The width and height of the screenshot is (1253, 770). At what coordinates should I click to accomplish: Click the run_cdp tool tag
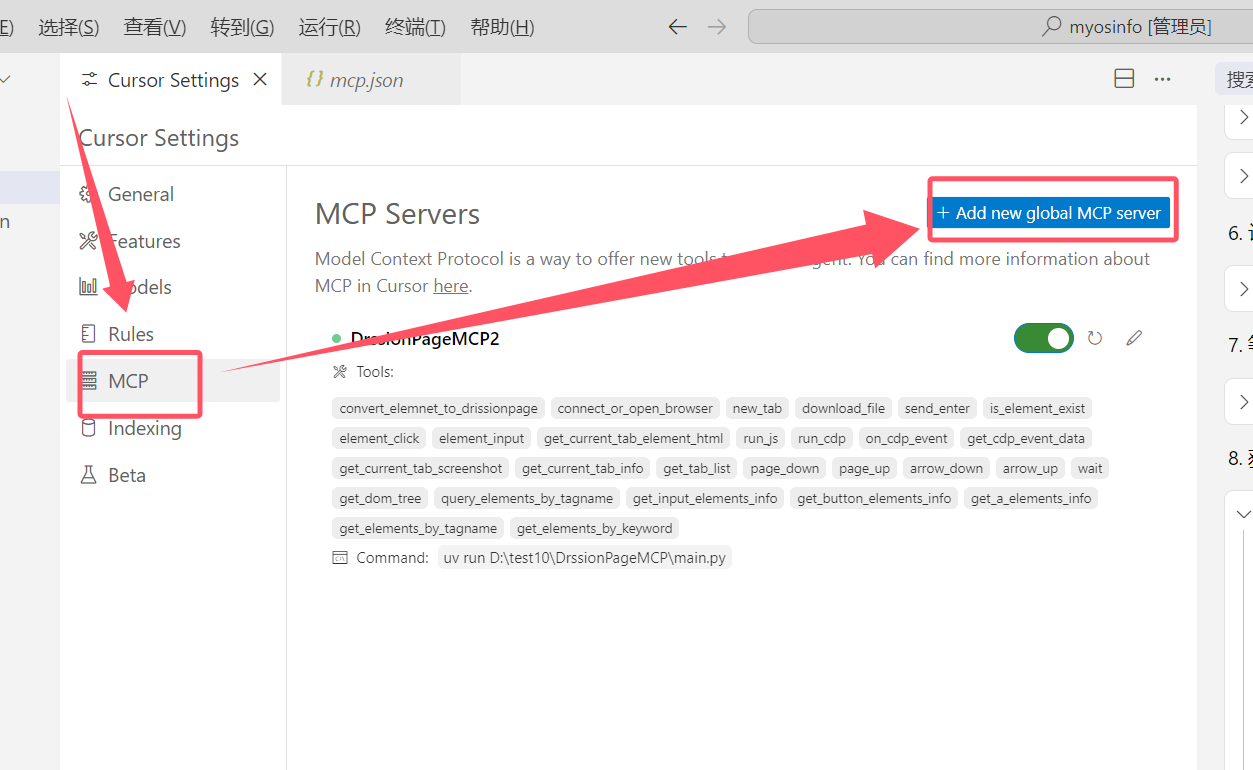[x=822, y=438]
